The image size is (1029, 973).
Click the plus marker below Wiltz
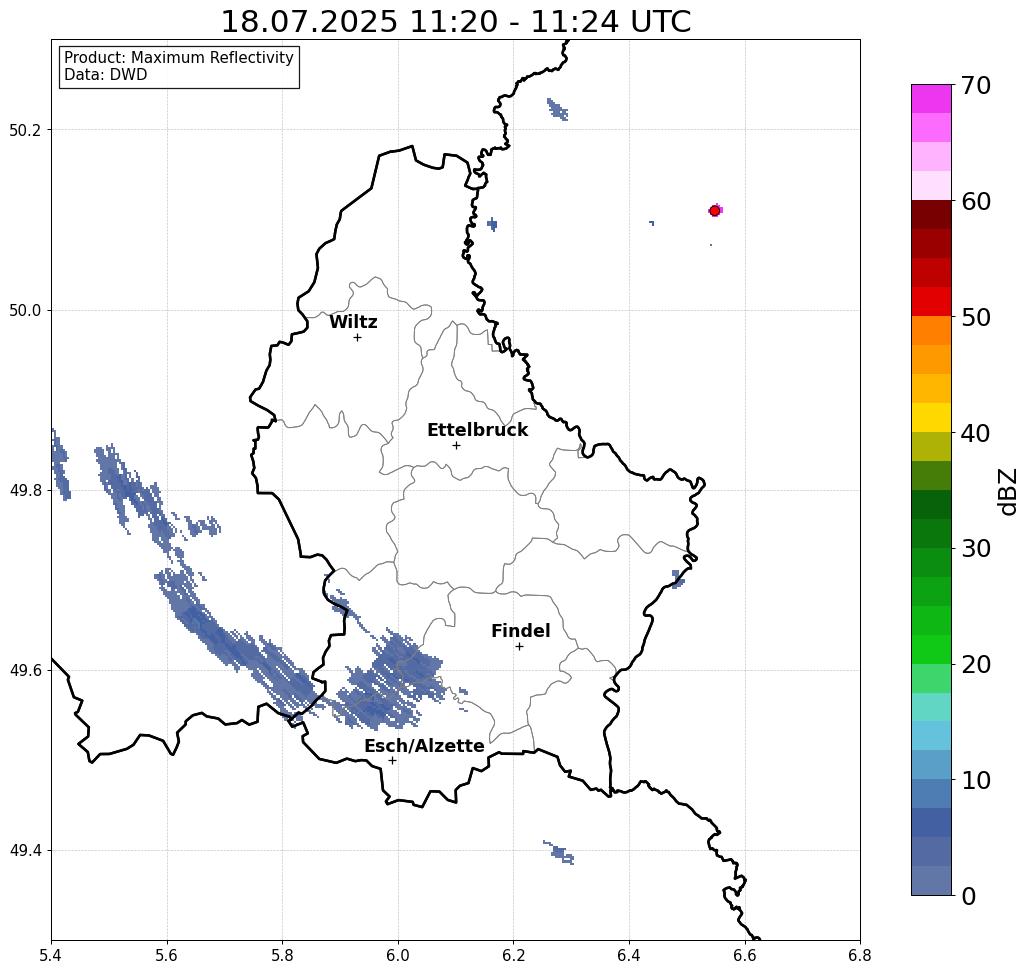pos(357,337)
